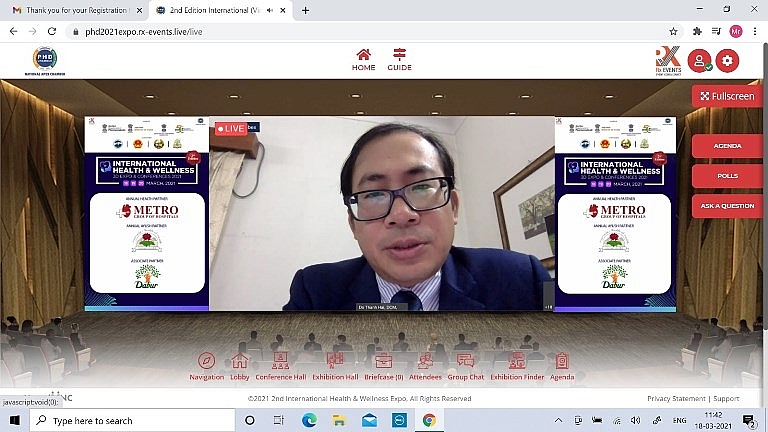Mute the audio-playing expo tab
Image resolution: width=768 pixels, height=432 pixels.
(271, 10)
